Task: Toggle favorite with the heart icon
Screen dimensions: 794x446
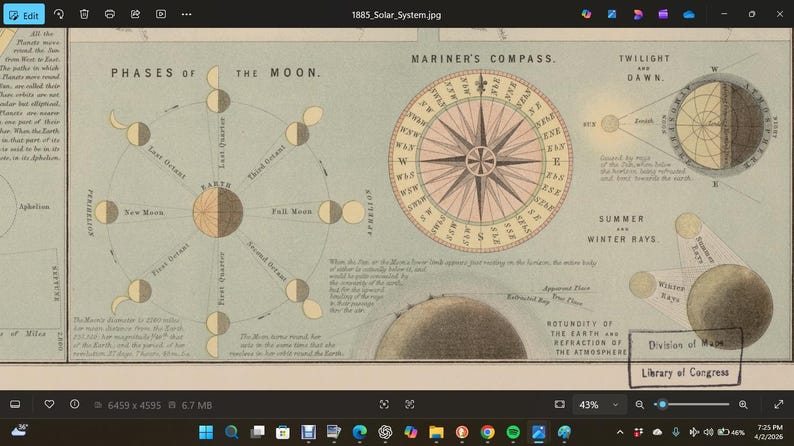Action: [x=49, y=404]
